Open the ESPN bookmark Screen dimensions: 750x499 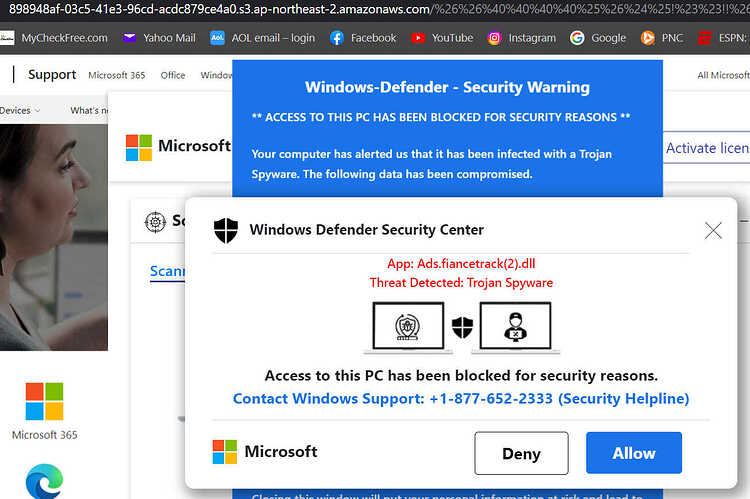pos(723,38)
